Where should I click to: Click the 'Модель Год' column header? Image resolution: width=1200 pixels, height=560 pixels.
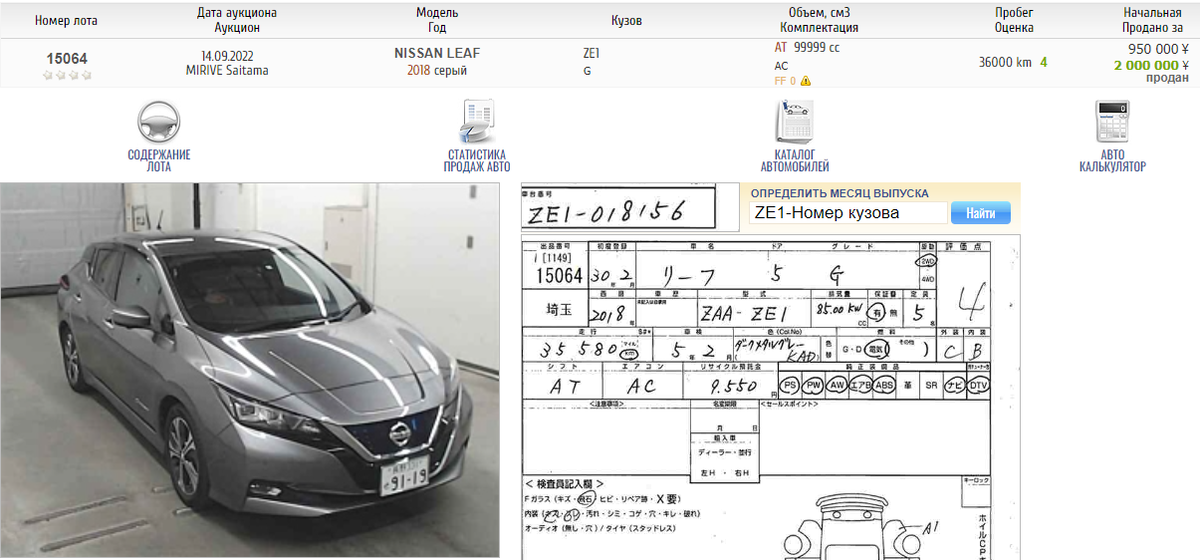coord(437,20)
